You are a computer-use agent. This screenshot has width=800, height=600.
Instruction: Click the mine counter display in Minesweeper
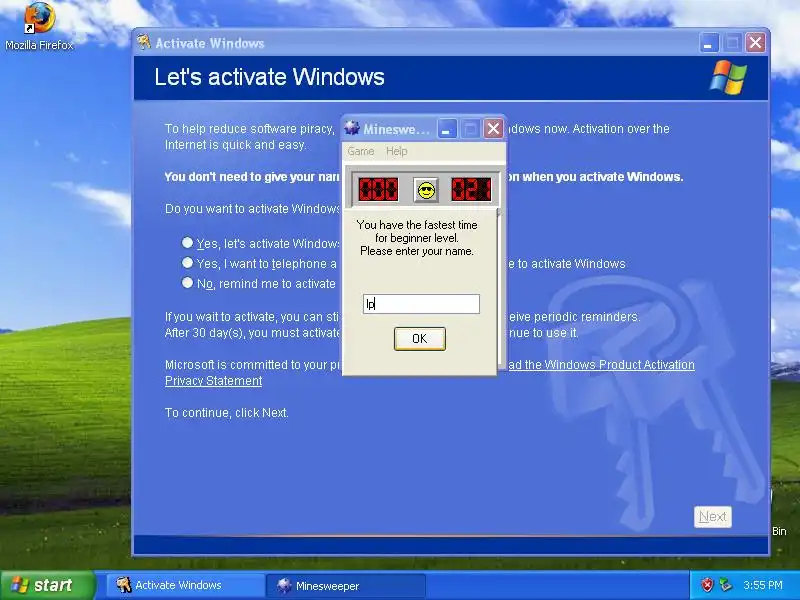click(378, 189)
